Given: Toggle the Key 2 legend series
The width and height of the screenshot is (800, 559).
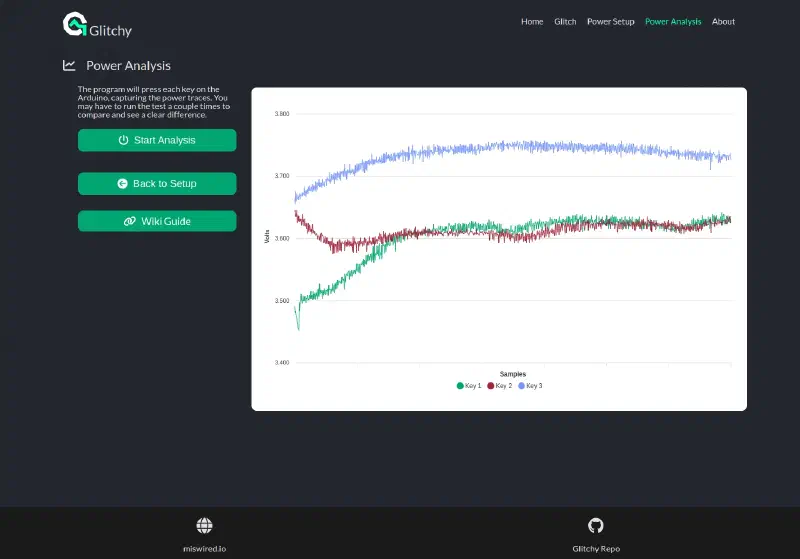Looking at the screenshot, I should coord(499,386).
